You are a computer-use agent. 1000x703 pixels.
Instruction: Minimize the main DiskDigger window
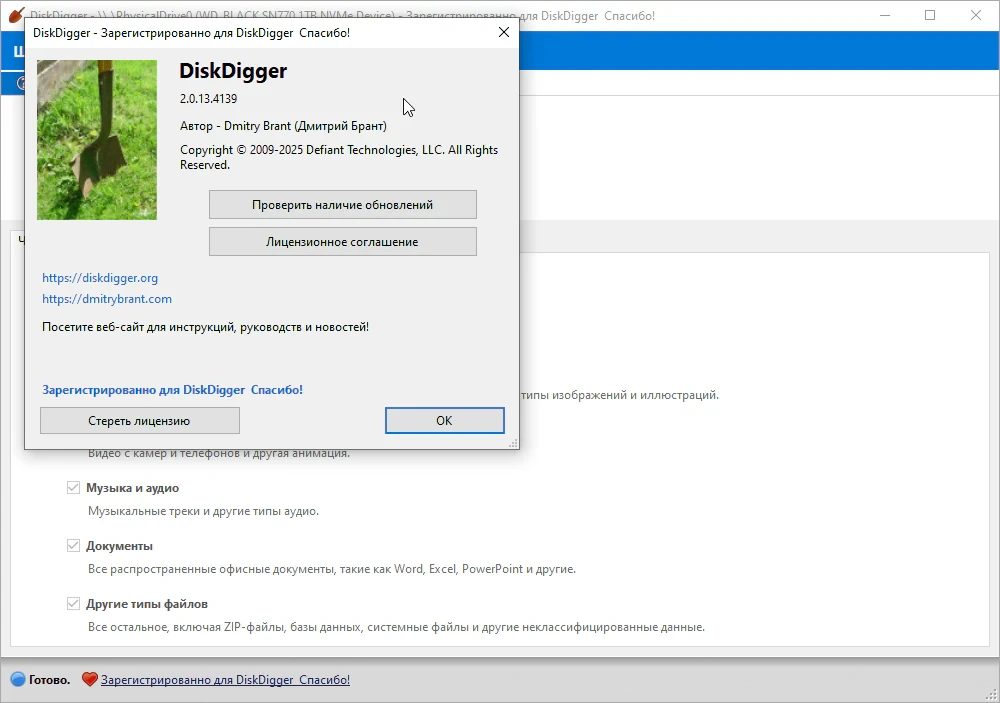885,15
